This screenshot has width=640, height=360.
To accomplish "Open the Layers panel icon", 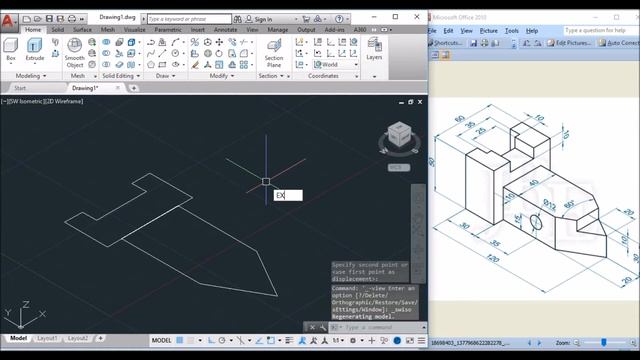I will pos(374,48).
